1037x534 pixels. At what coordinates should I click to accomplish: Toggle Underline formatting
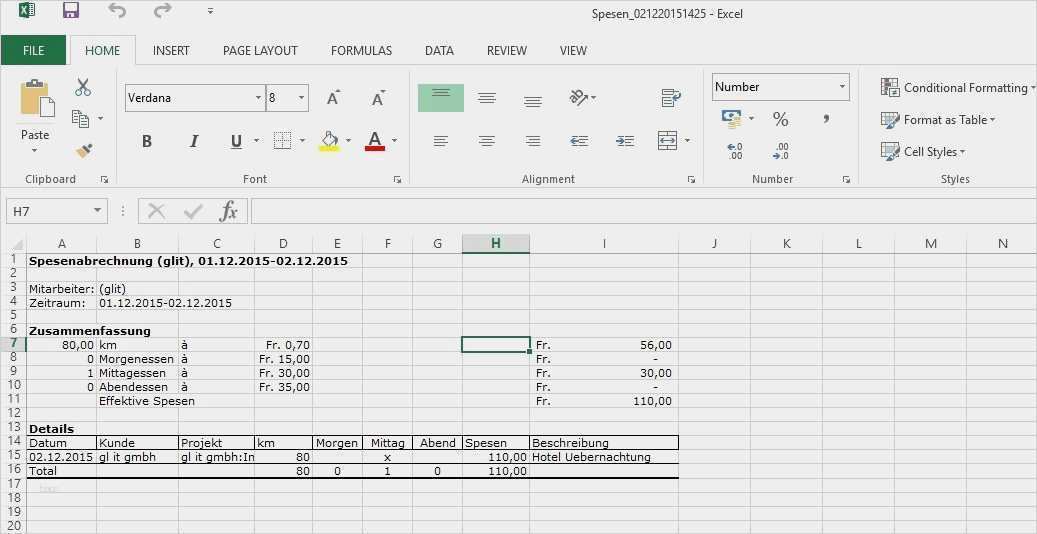236,141
